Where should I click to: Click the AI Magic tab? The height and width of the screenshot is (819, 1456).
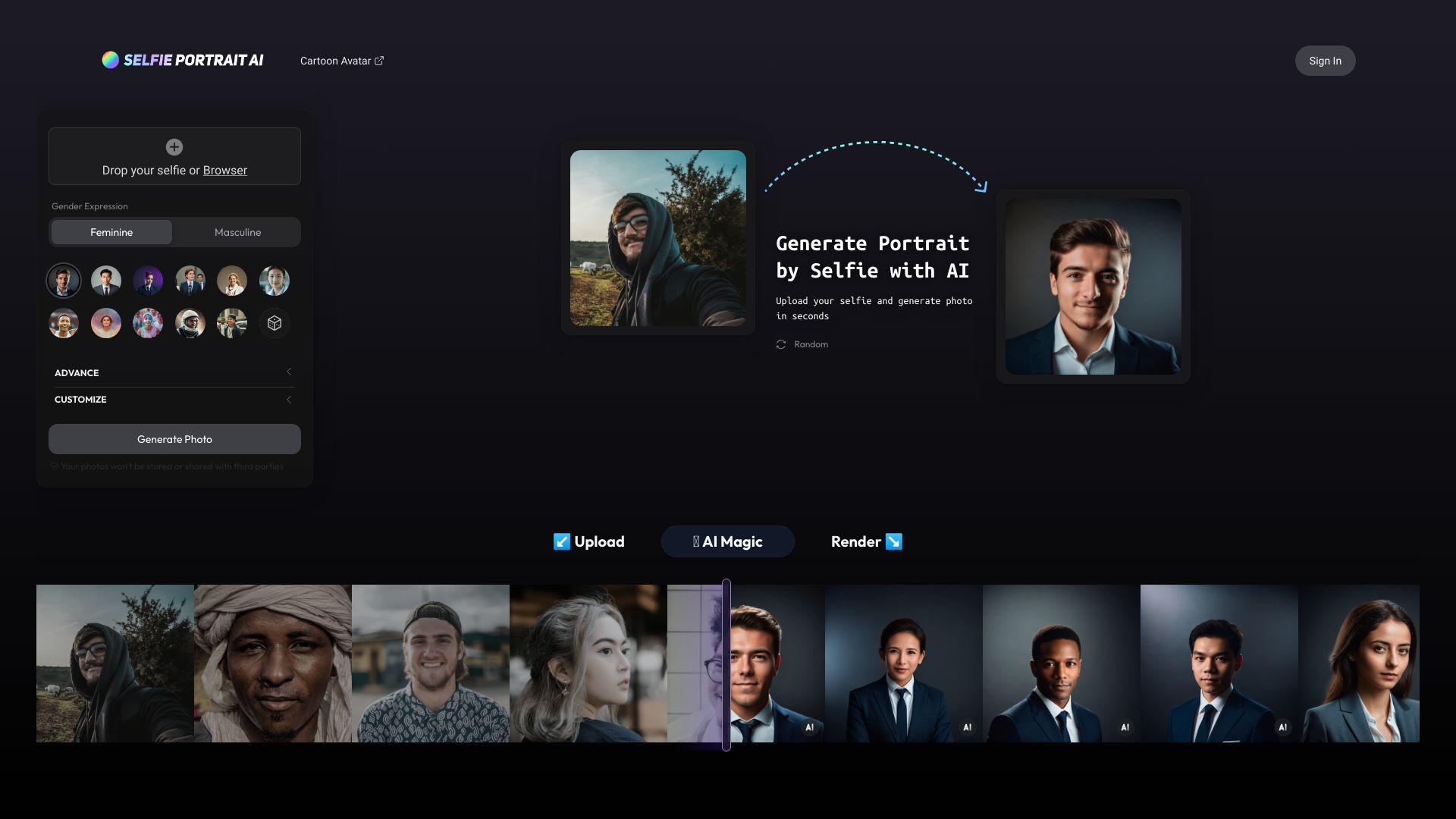(x=727, y=541)
